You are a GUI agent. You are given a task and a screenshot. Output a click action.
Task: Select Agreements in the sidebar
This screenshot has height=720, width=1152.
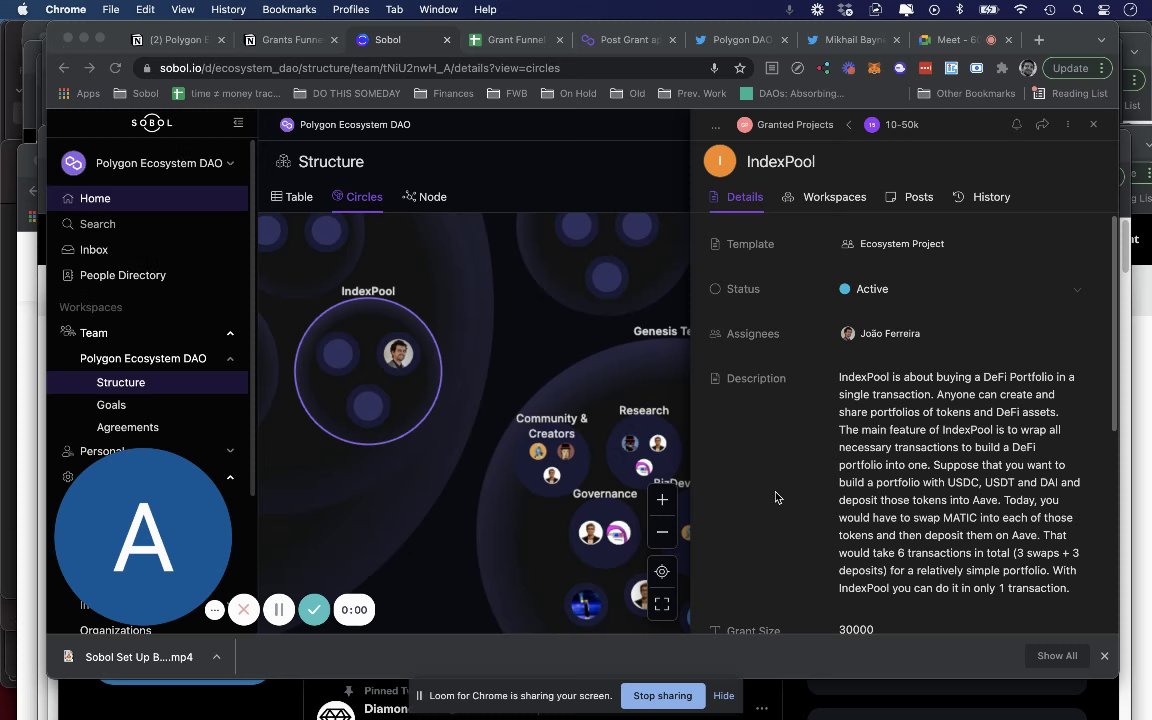click(x=127, y=428)
